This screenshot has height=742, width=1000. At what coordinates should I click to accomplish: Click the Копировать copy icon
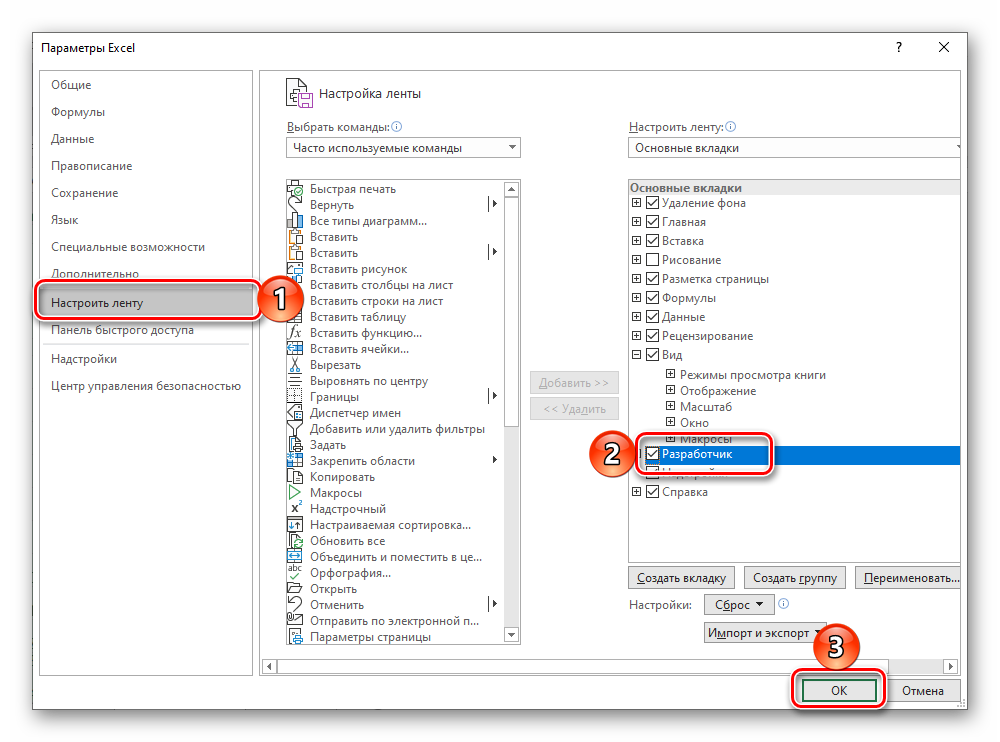point(295,477)
